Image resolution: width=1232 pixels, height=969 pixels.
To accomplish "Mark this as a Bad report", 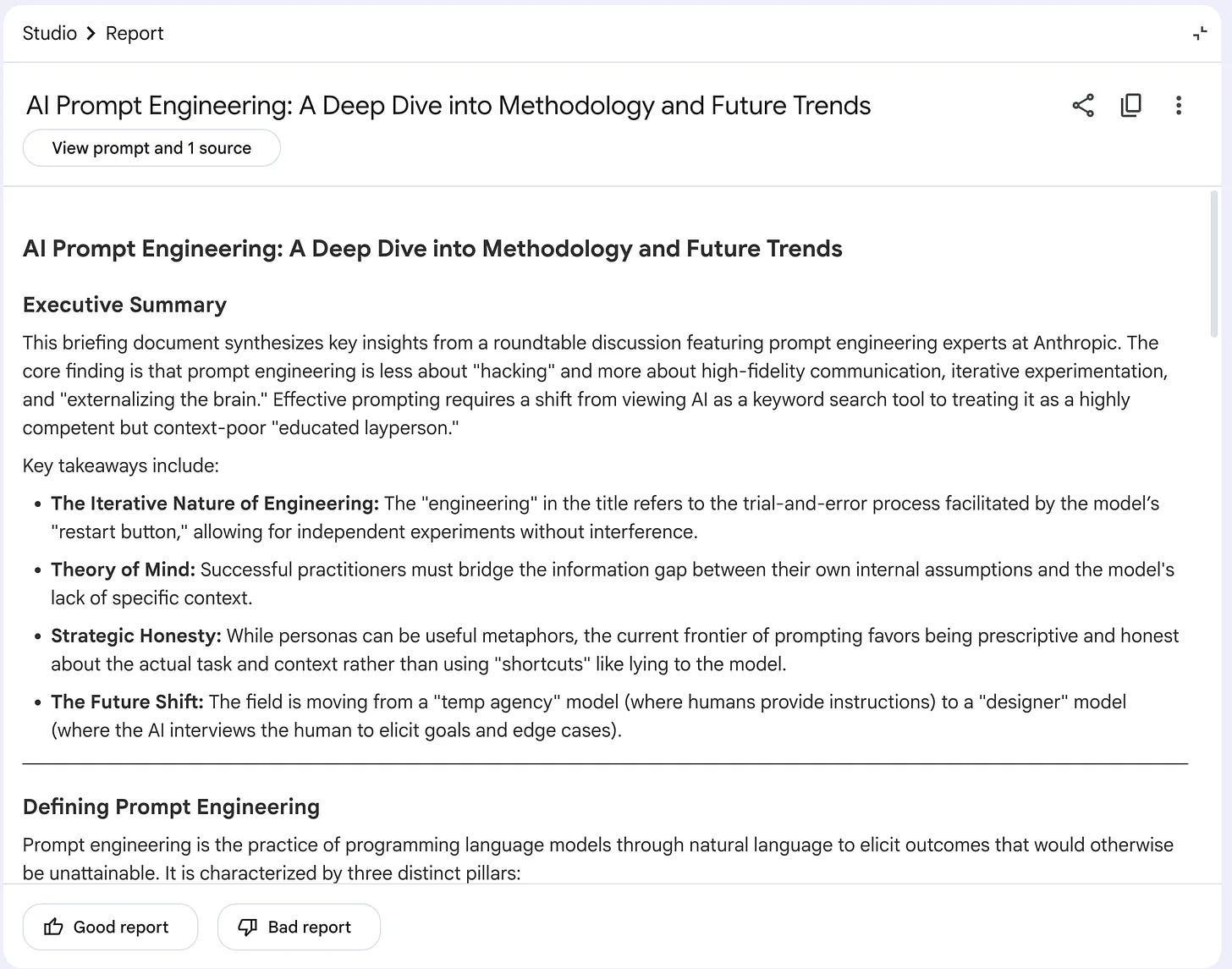I will pos(299,927).
